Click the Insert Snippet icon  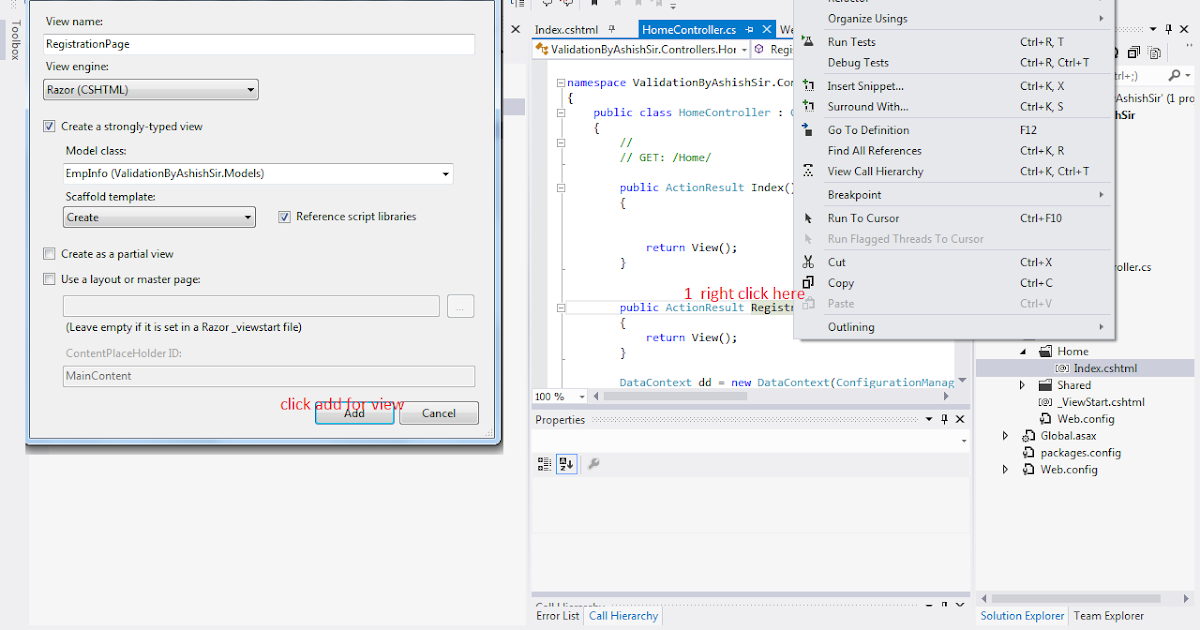[809, 86]
